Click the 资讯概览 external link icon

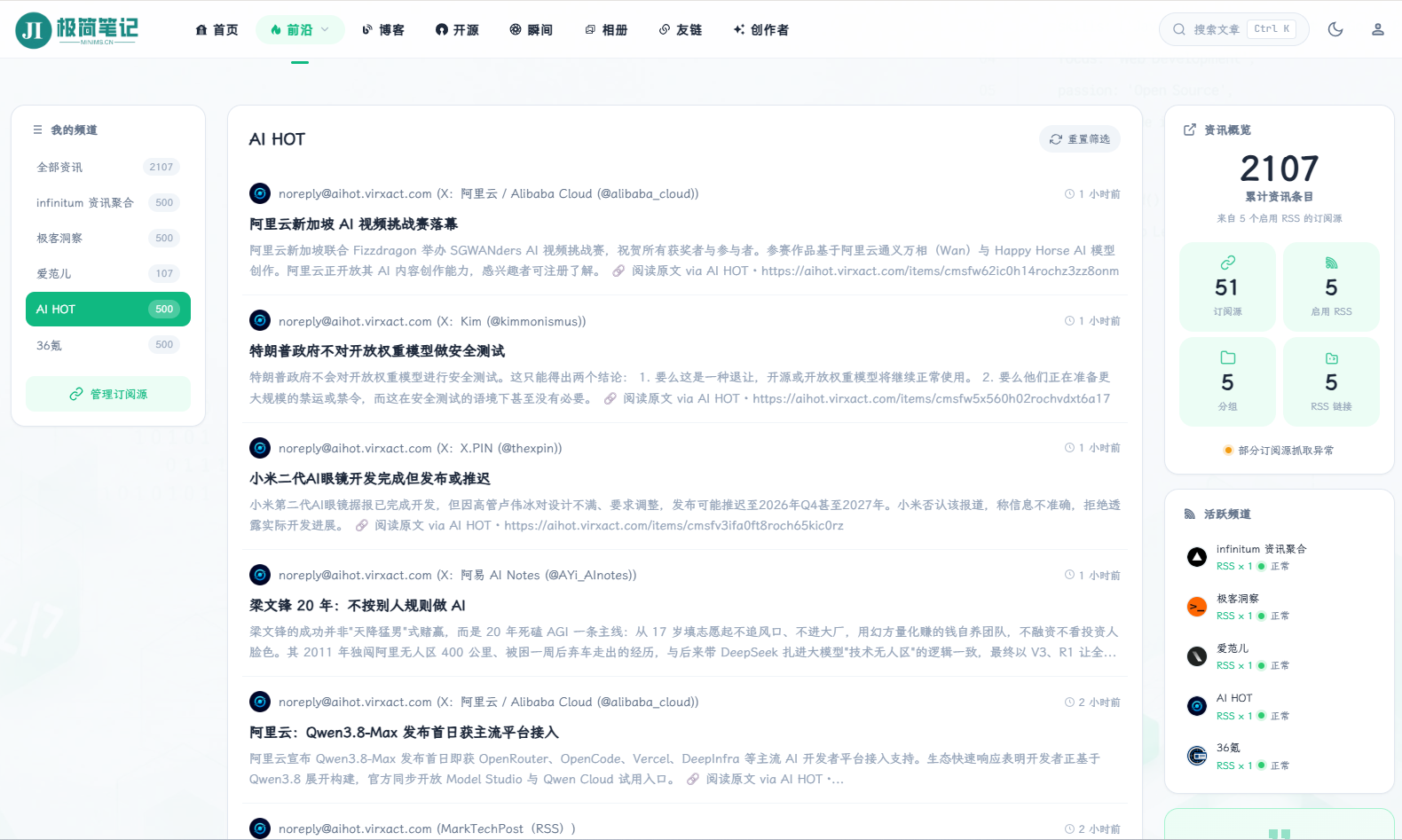coord(1190,130)
